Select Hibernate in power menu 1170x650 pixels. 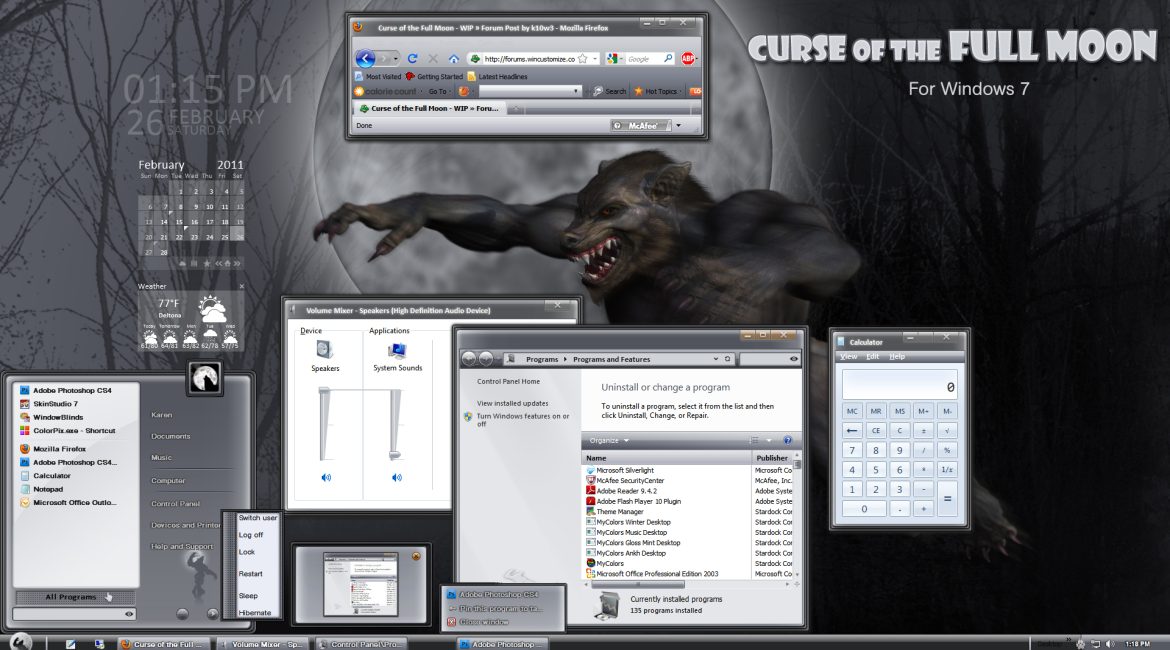pyautogui.click(x=254, y=613)
